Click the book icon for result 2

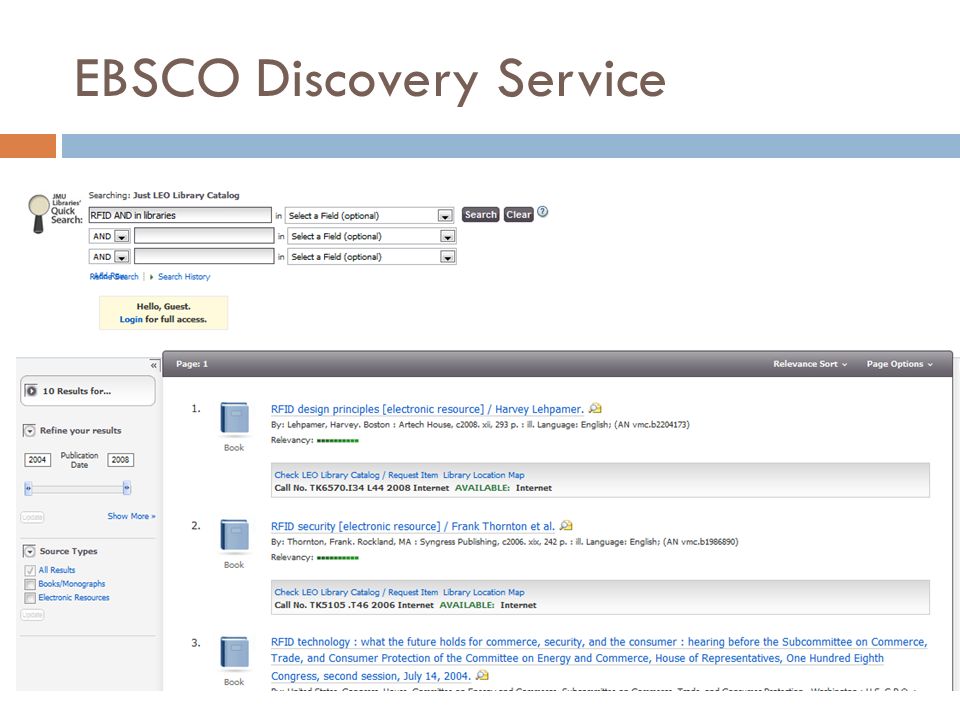click(234, 535)
